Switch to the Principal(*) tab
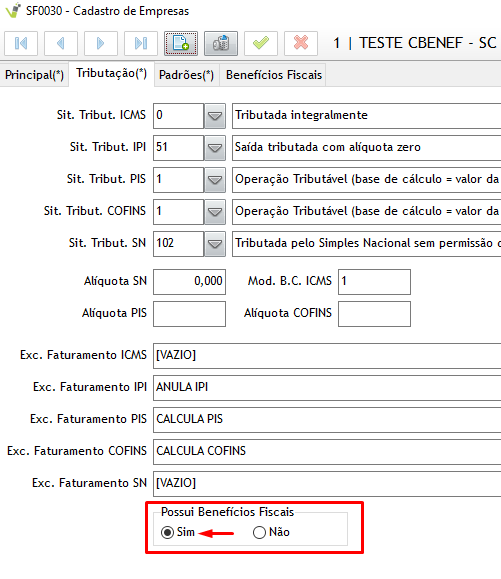Viewport: 501px width, 579px height. pos(34,75)
